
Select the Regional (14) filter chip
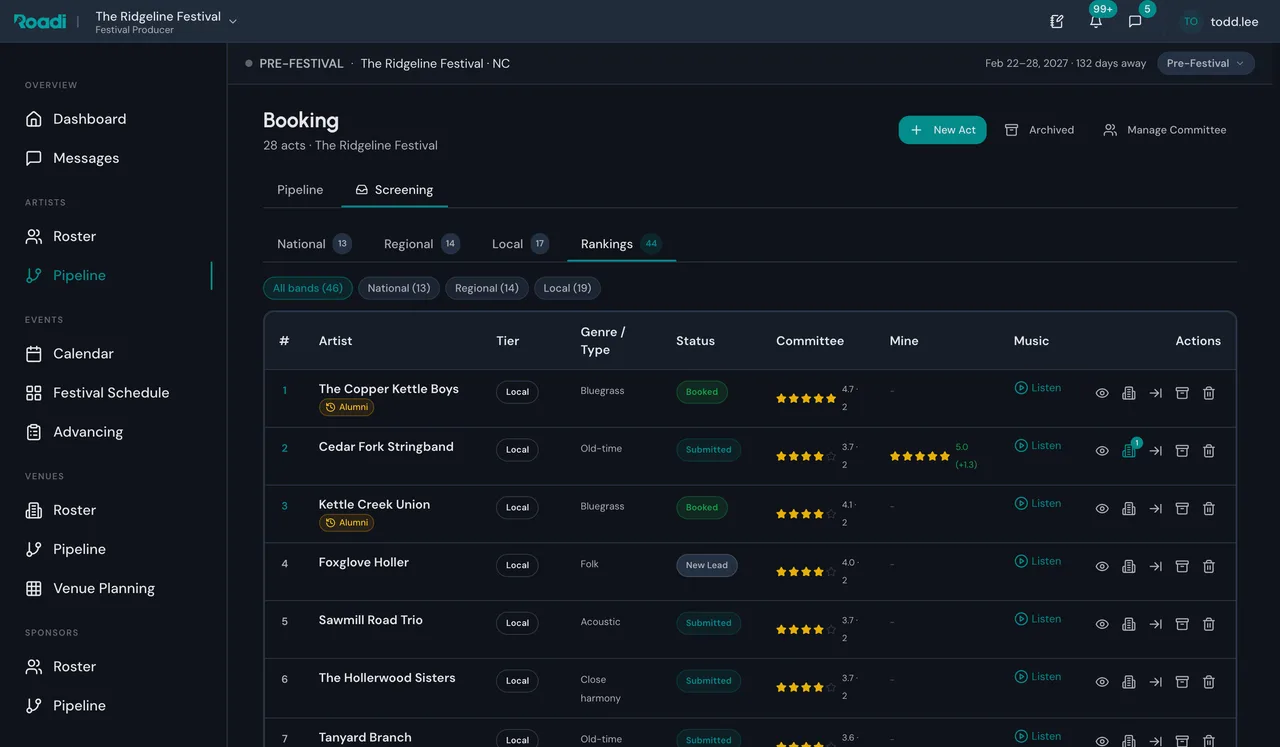coord(487,288)
